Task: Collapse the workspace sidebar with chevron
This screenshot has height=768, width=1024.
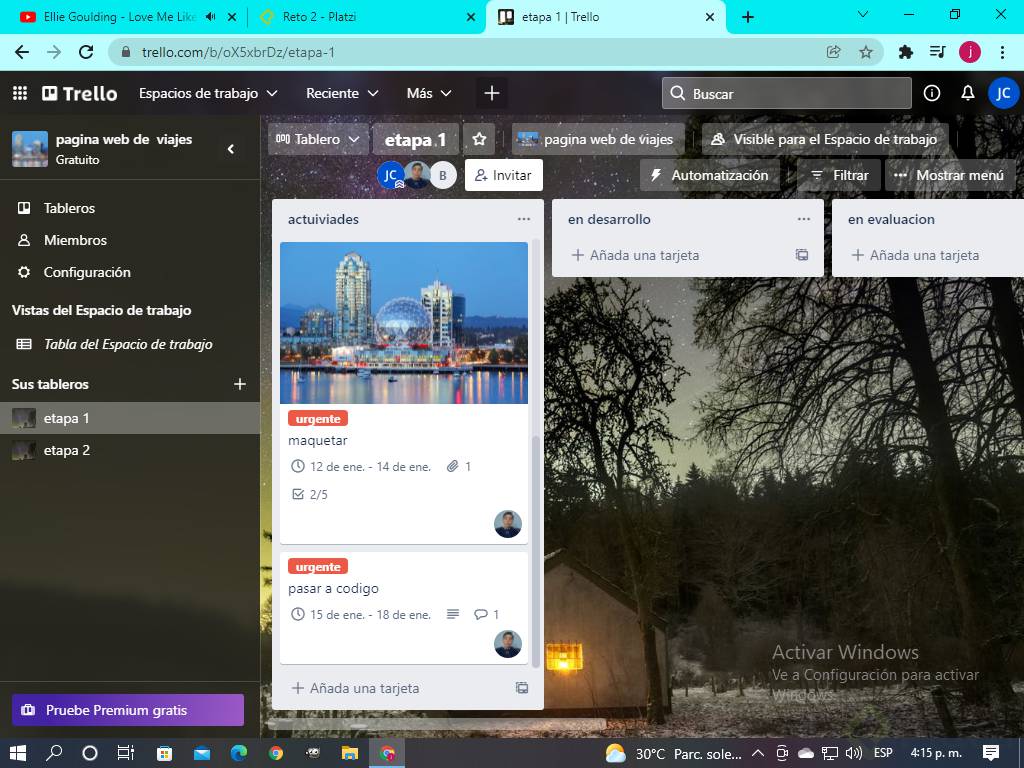Action: click(231, 149)
